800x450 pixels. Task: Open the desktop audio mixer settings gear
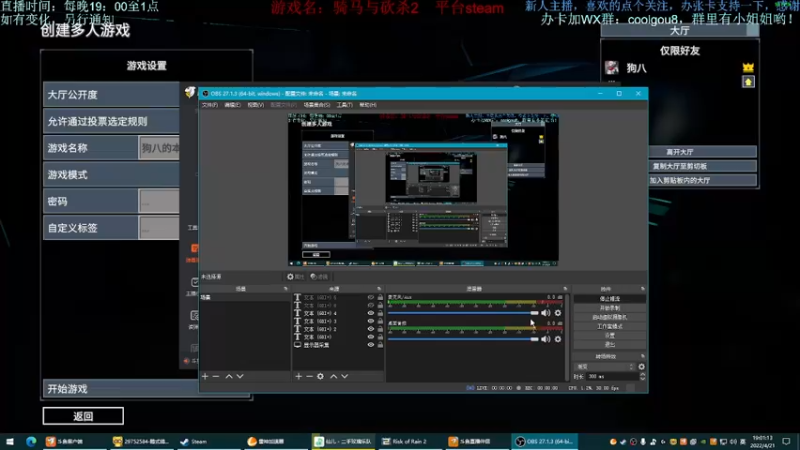(558, 339)
